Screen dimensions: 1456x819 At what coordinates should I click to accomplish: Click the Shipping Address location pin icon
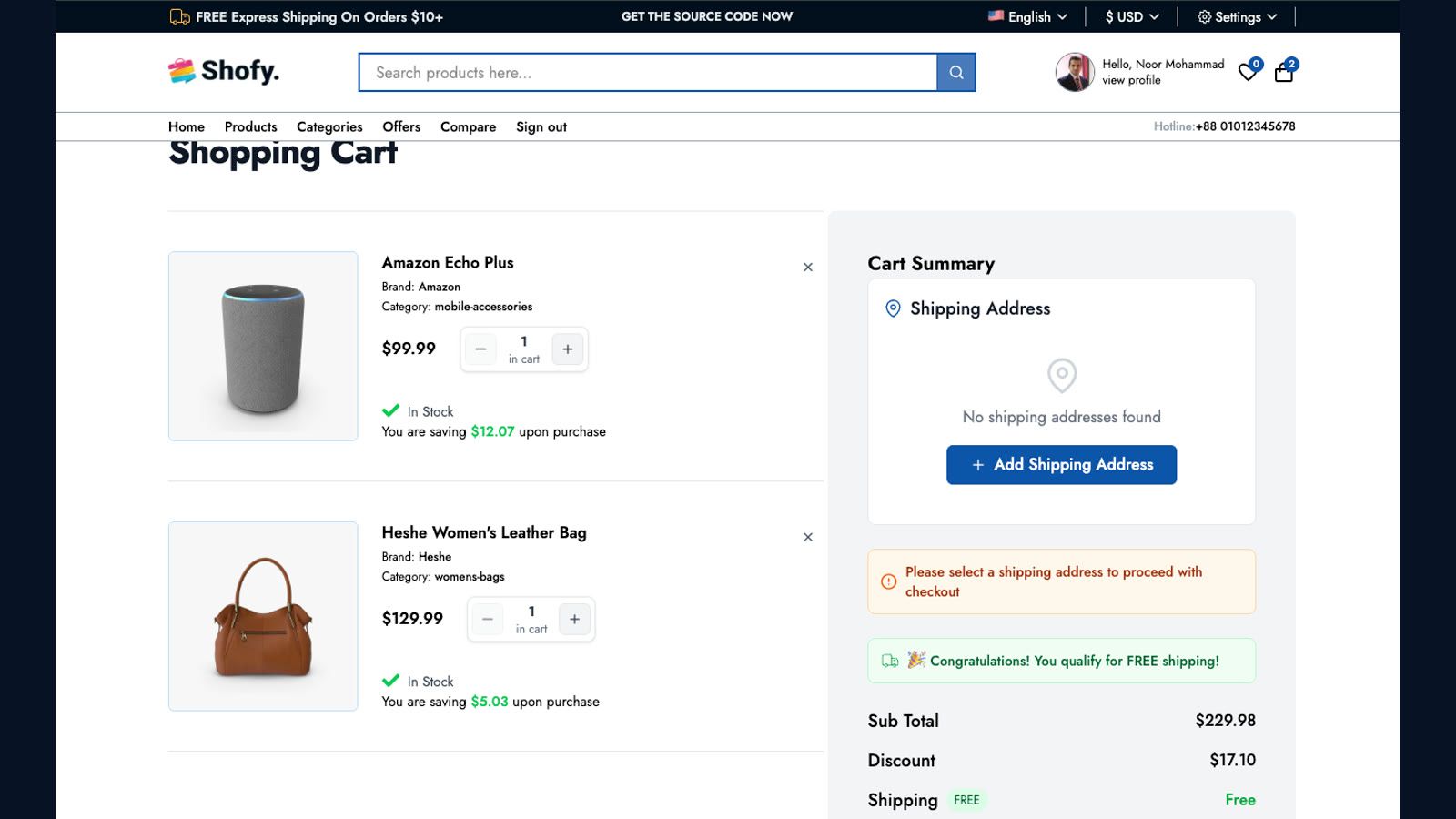click(x=893, y=308)
